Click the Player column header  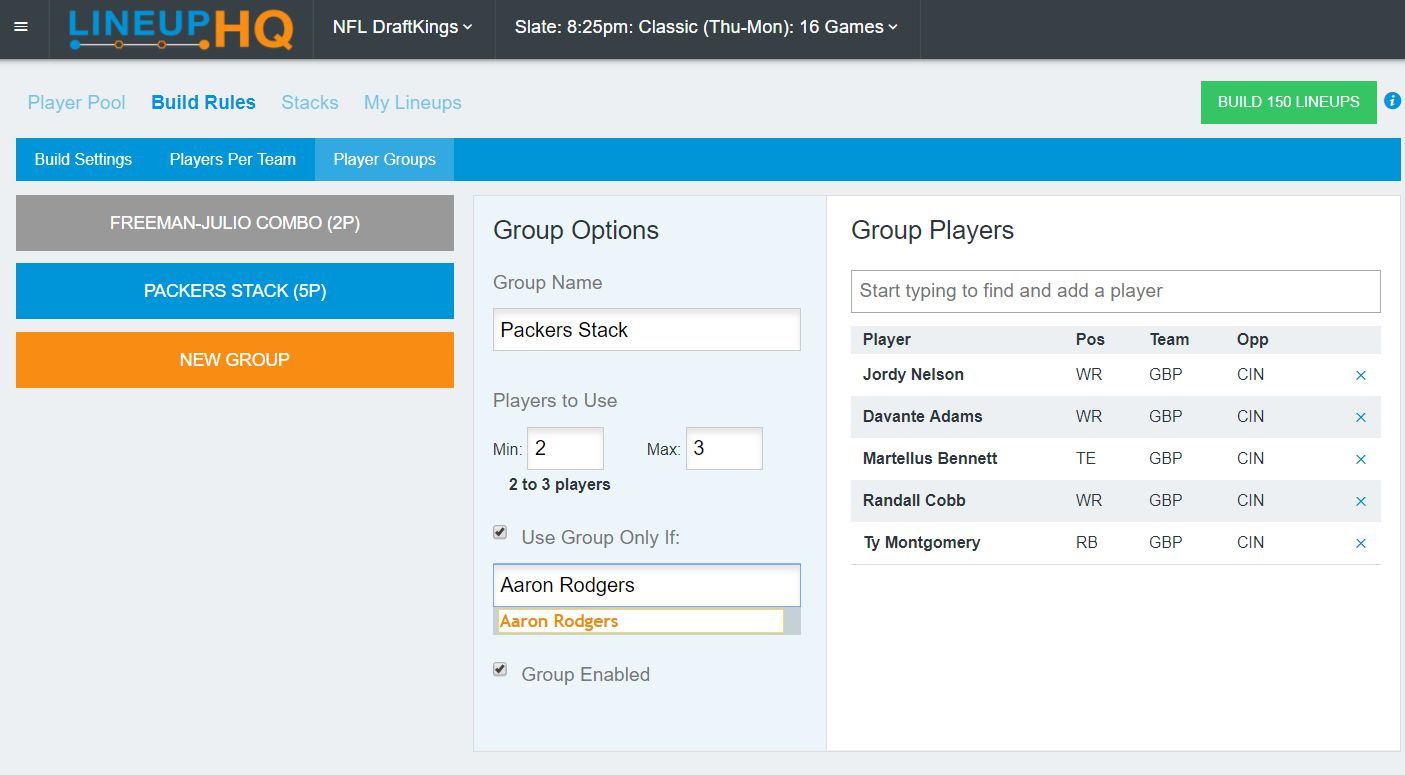tap(887, 339)
